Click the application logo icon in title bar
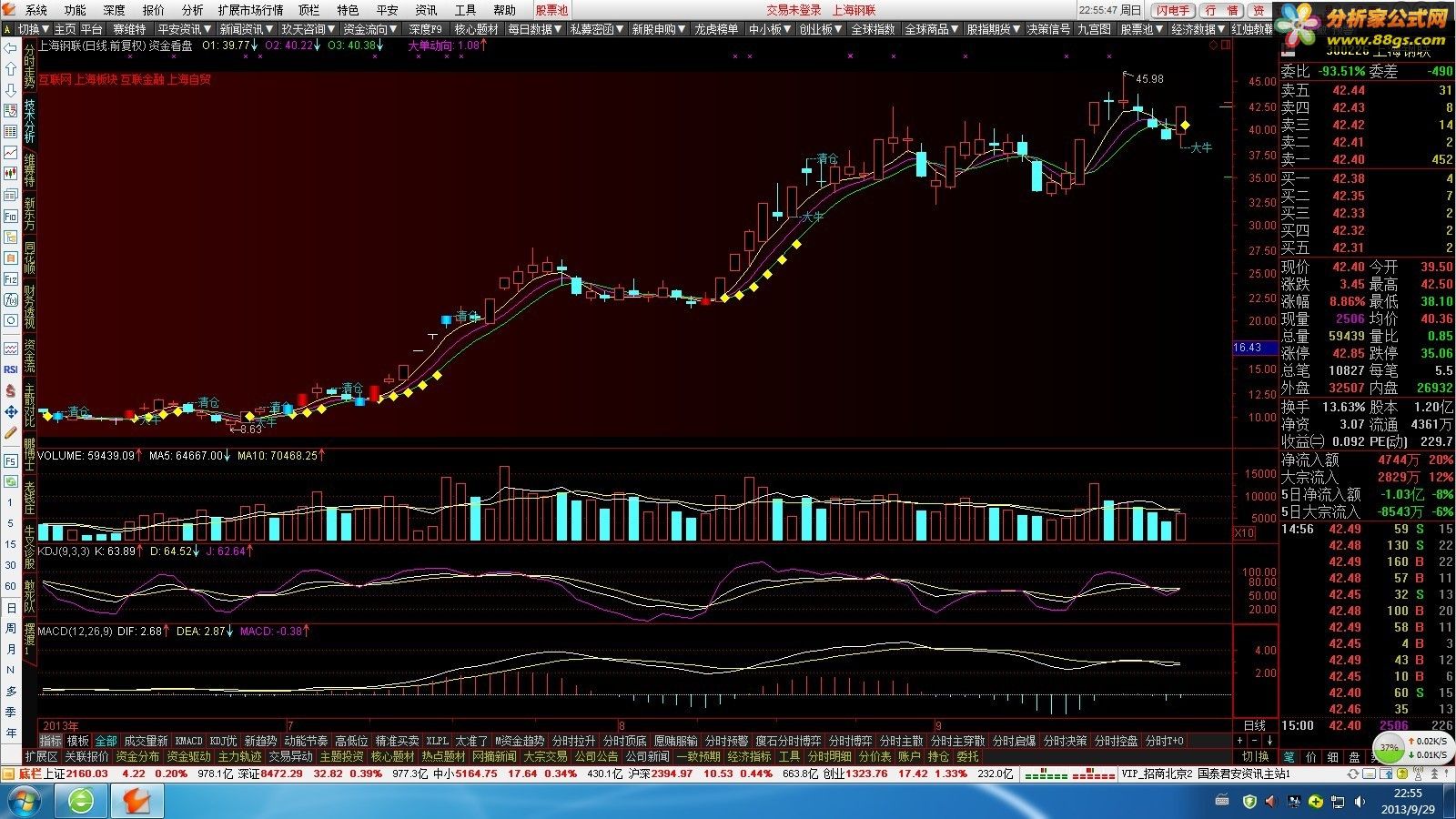This screenshot has height=819, width=1456. click(x=11, y=10)
